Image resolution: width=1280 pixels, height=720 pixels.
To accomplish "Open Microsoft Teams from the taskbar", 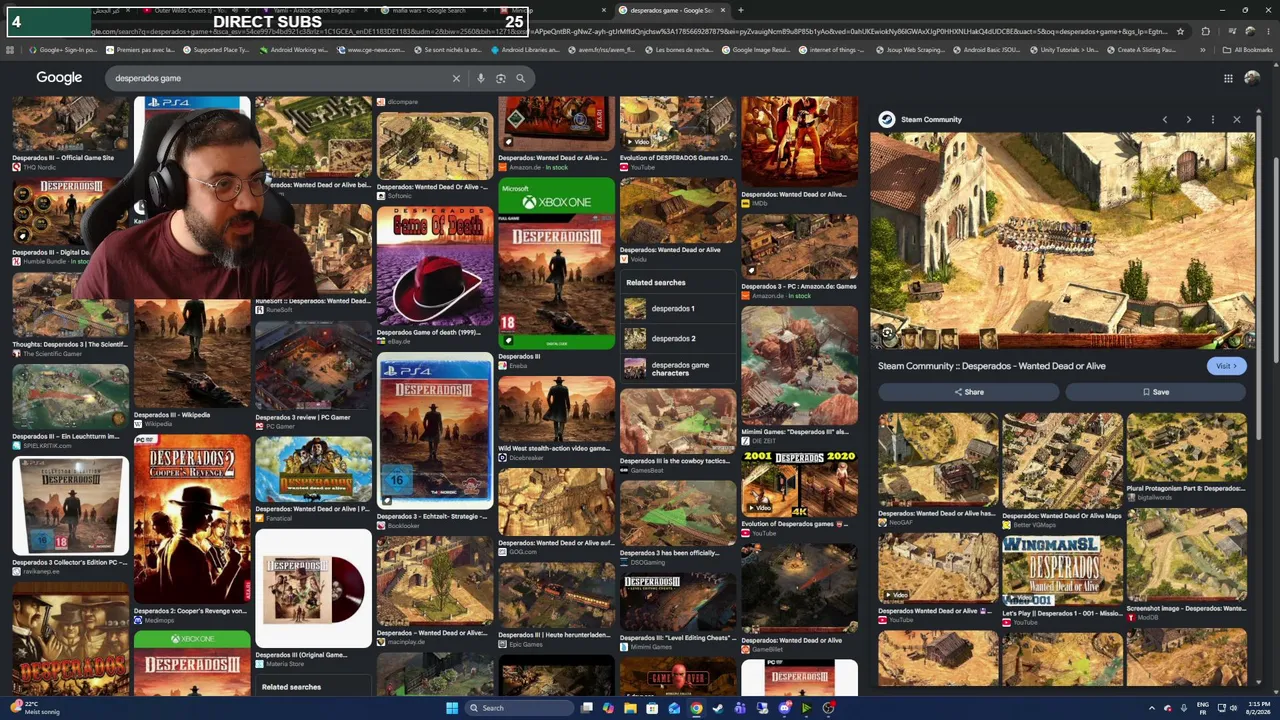I will coord(740,708).
